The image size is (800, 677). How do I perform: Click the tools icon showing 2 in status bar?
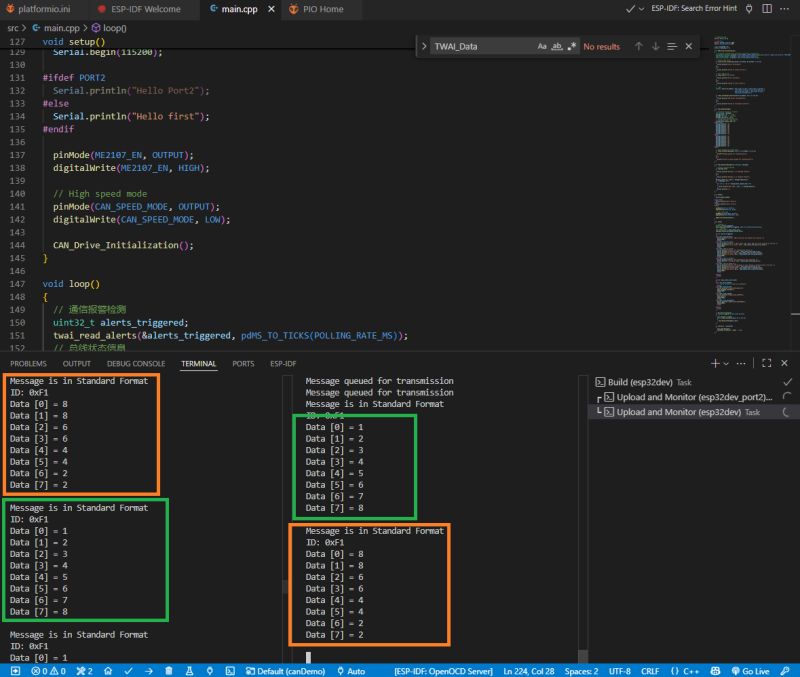point(85,671)
